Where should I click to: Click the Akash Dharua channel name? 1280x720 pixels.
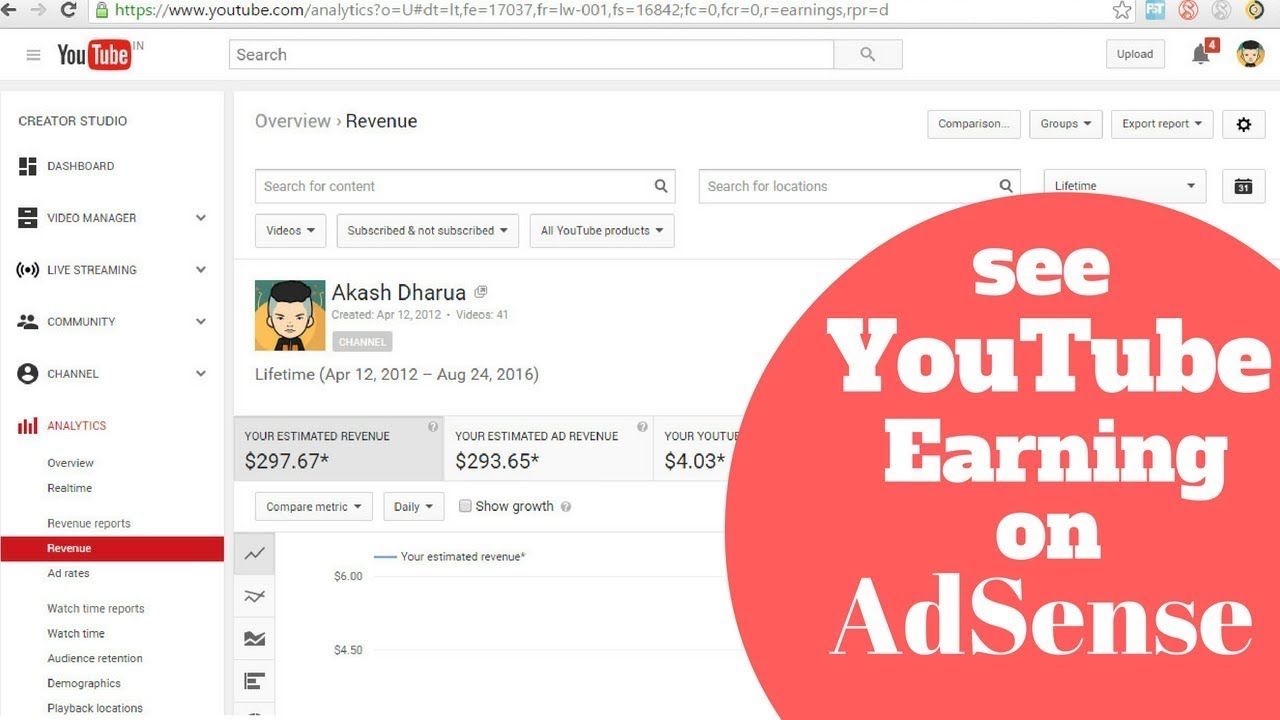tap(399, 293)
